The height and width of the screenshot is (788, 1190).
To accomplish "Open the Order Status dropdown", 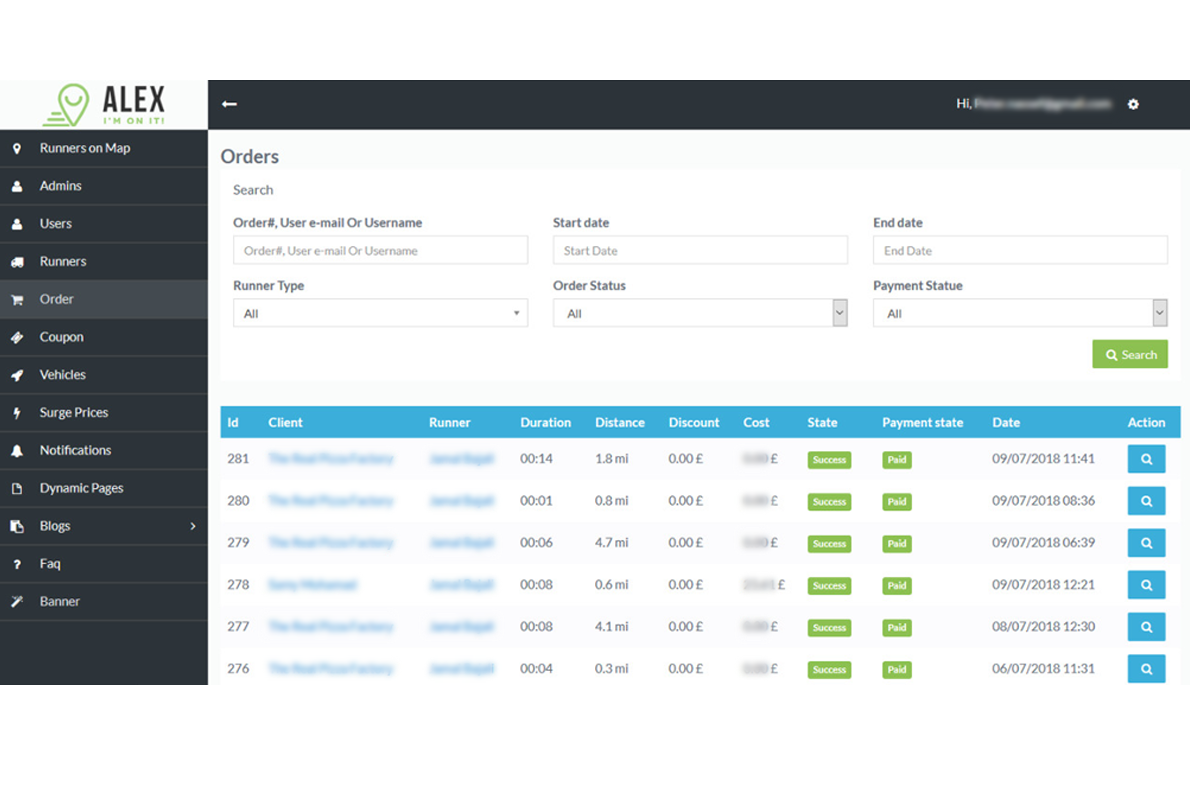I will pyautogui.click(x=700, y=313).
